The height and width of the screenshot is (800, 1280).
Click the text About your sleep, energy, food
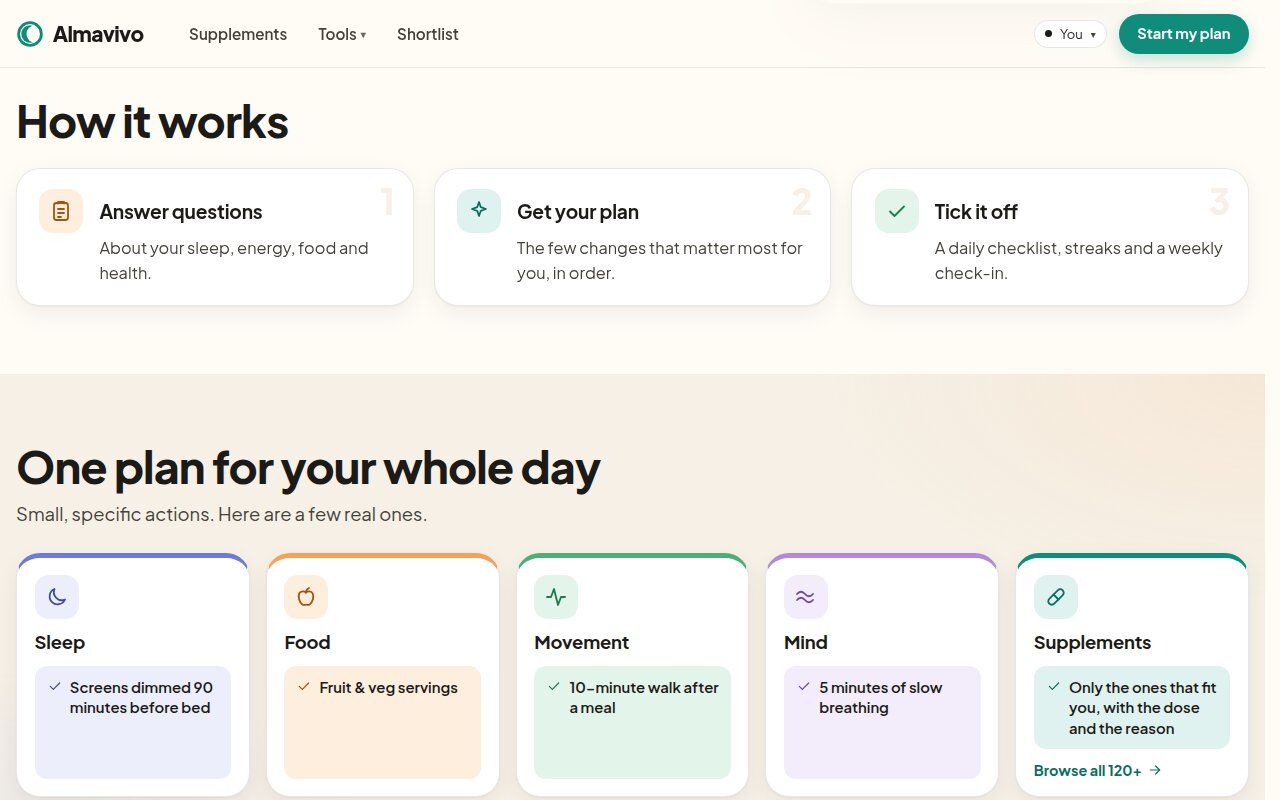pyautogui.click(x=234, y=260)
